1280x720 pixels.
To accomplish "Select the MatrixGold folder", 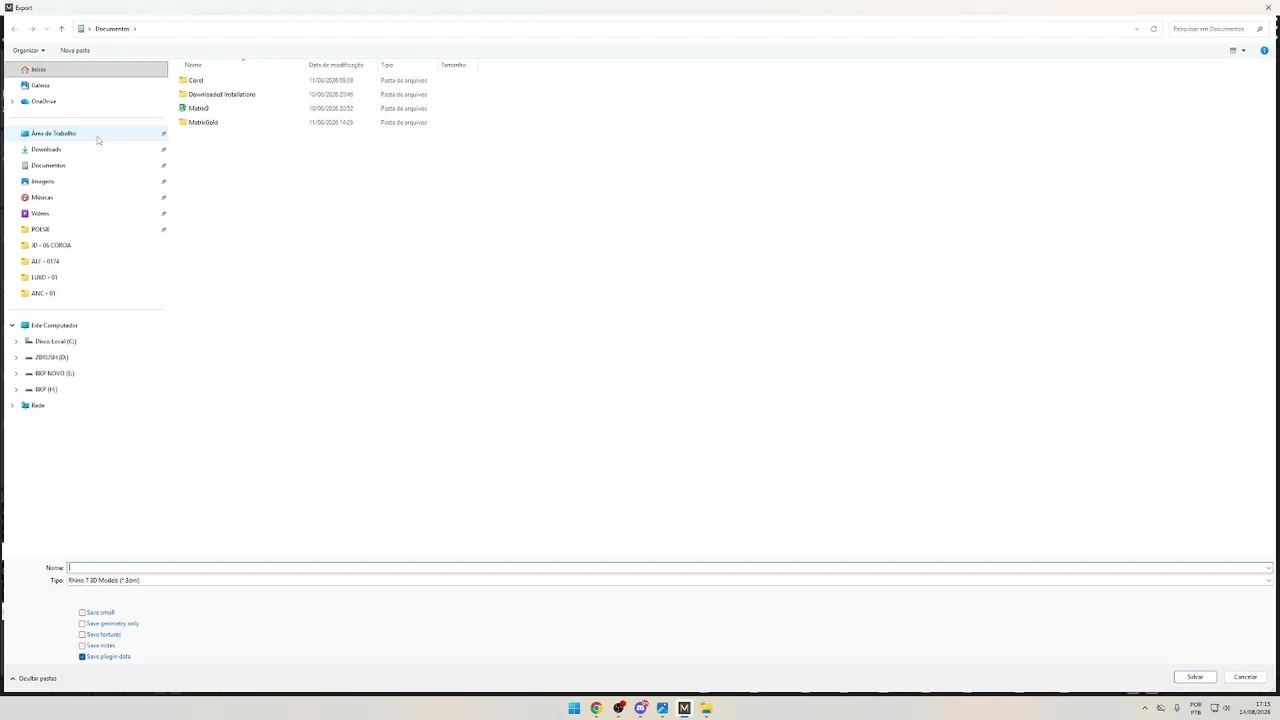I will 203,122.
